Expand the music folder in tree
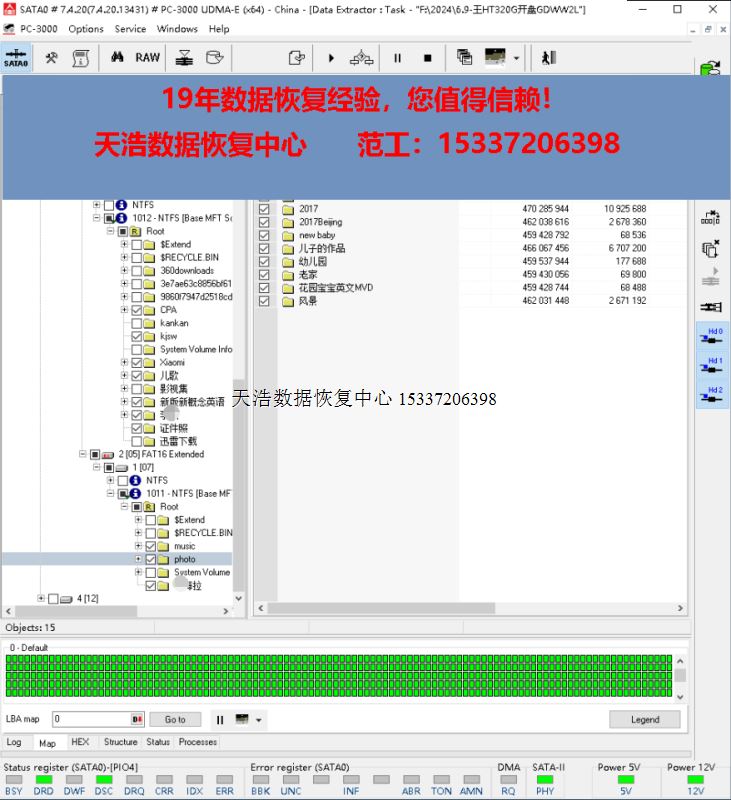 click(x=138, y=546)
